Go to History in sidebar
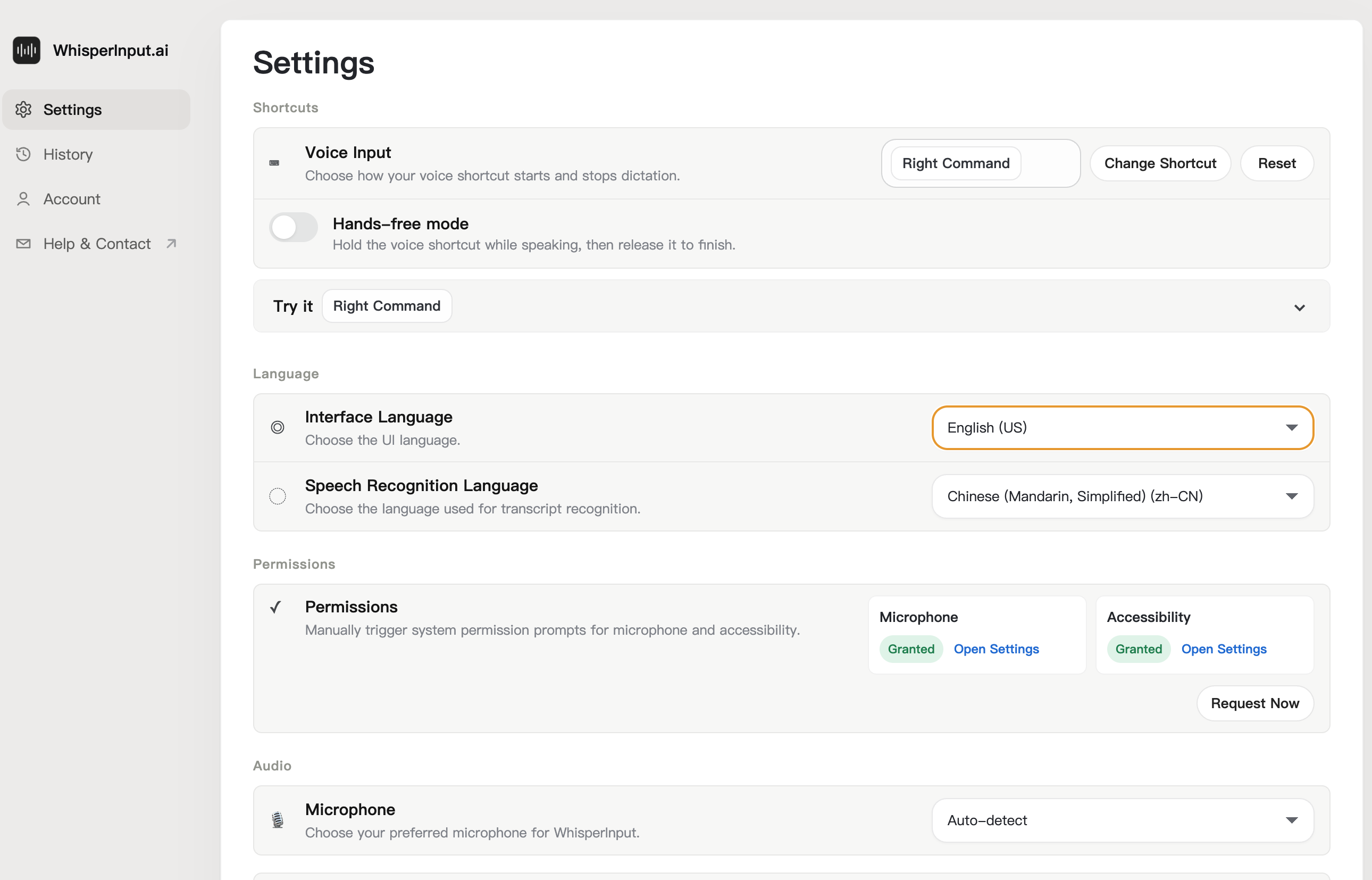1372x880 pixels. click(96, 154)
